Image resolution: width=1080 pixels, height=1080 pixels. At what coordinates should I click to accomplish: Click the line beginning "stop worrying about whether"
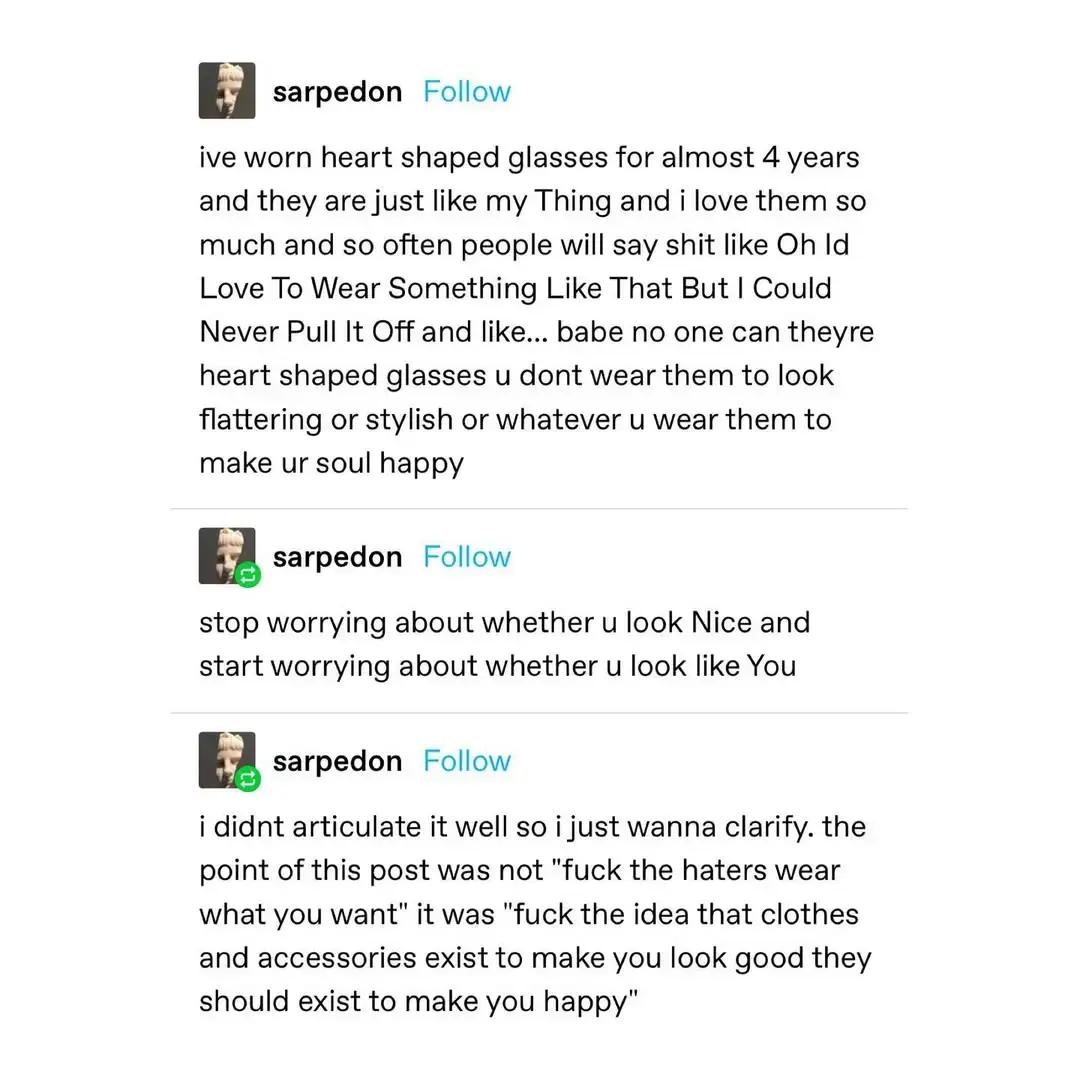coord(504,623)
